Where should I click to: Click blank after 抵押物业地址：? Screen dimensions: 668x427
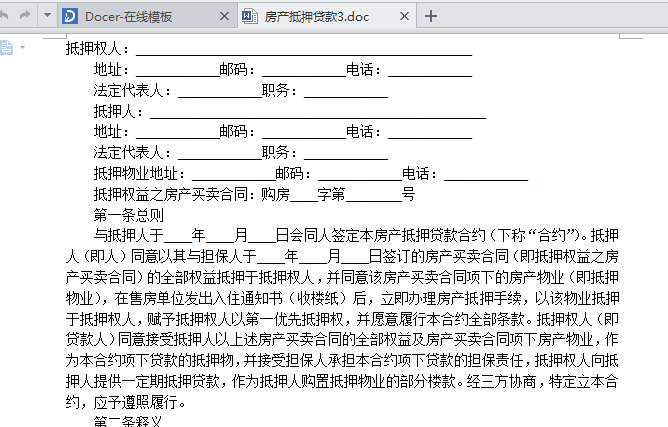coord(233,175)
